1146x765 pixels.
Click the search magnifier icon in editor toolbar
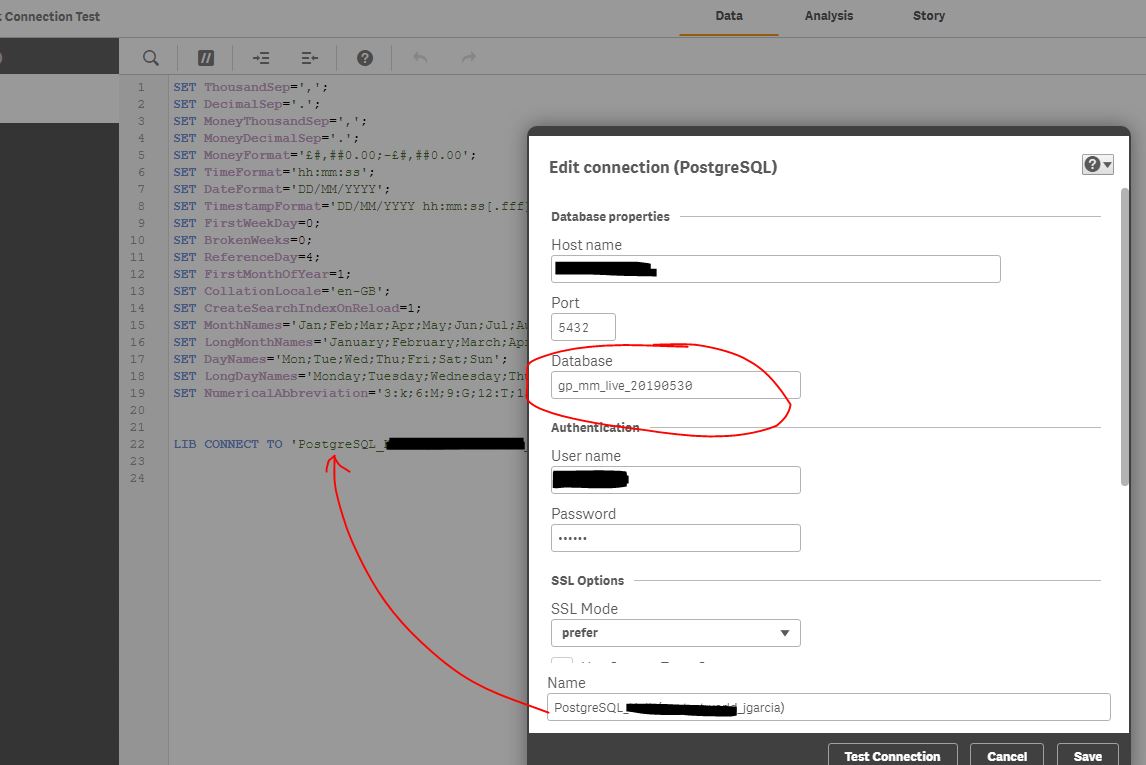point(150,58)
